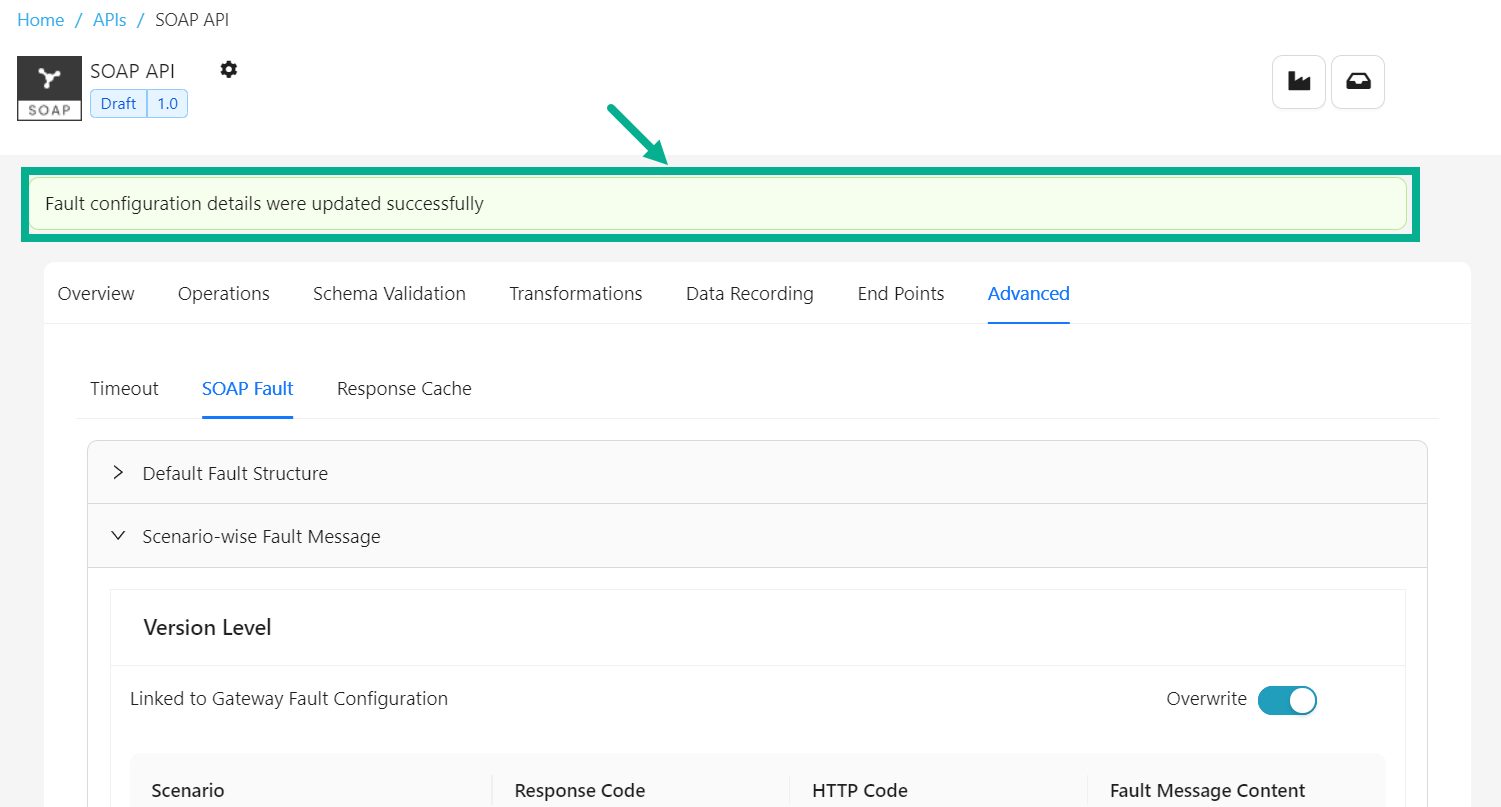Open the Schema Validation tab
Viewport: 1501px width, 807px height.
tap(389, 294)
